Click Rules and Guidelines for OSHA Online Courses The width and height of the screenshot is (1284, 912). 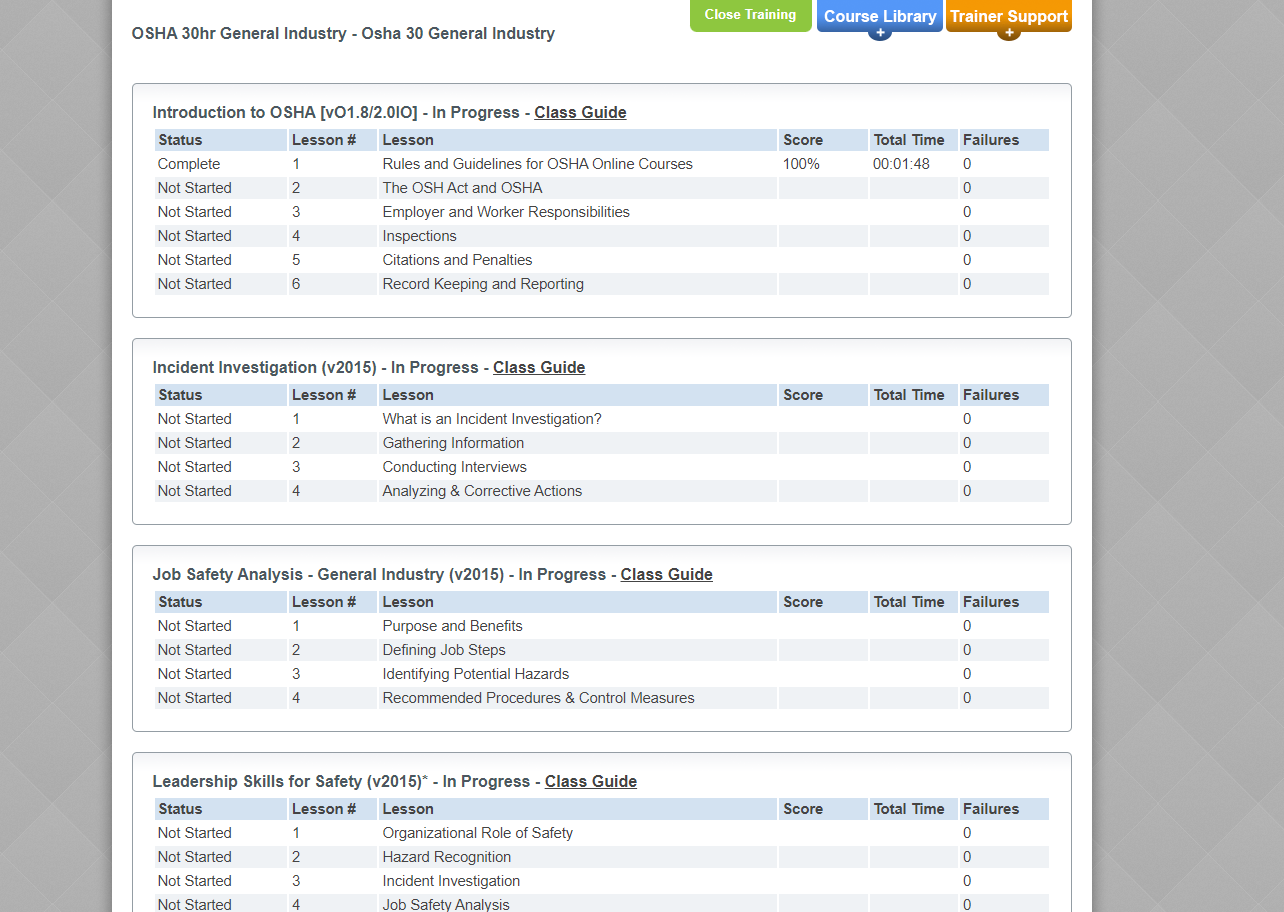tap(537, 164)
